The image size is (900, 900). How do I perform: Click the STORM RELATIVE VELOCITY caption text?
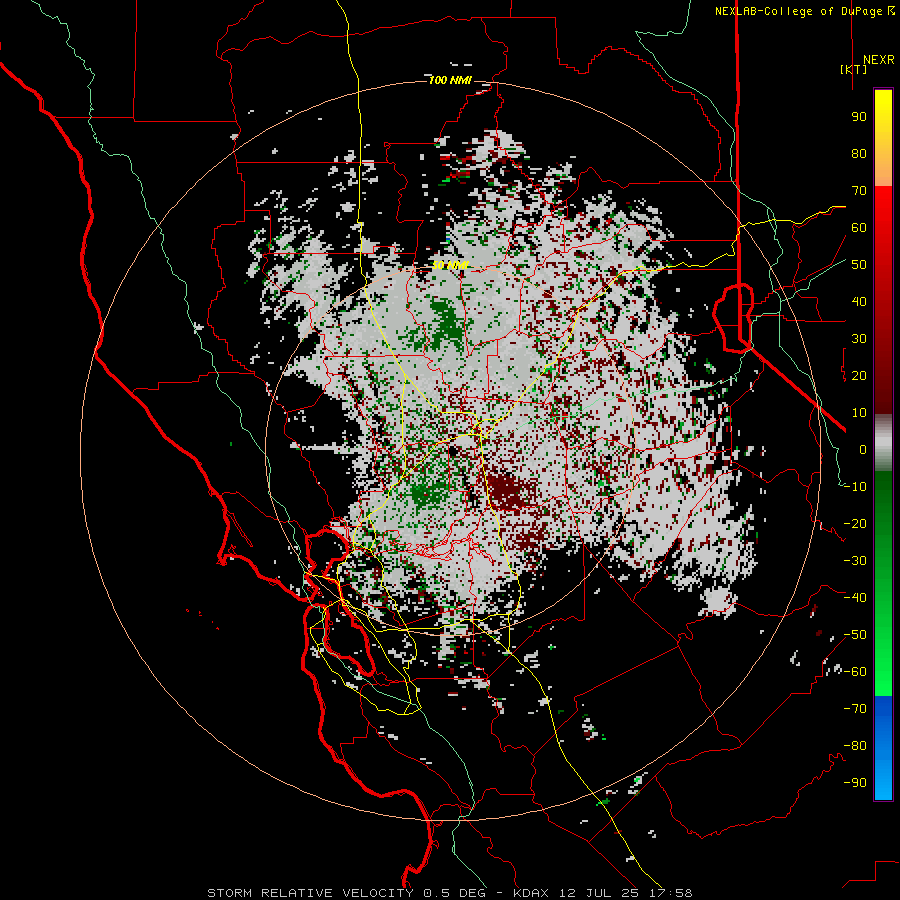pyautogui.click(x=310, y=893)
